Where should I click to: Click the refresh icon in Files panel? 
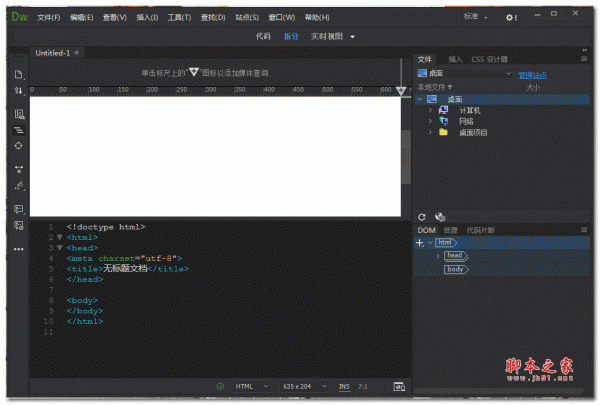click(422, 216)
